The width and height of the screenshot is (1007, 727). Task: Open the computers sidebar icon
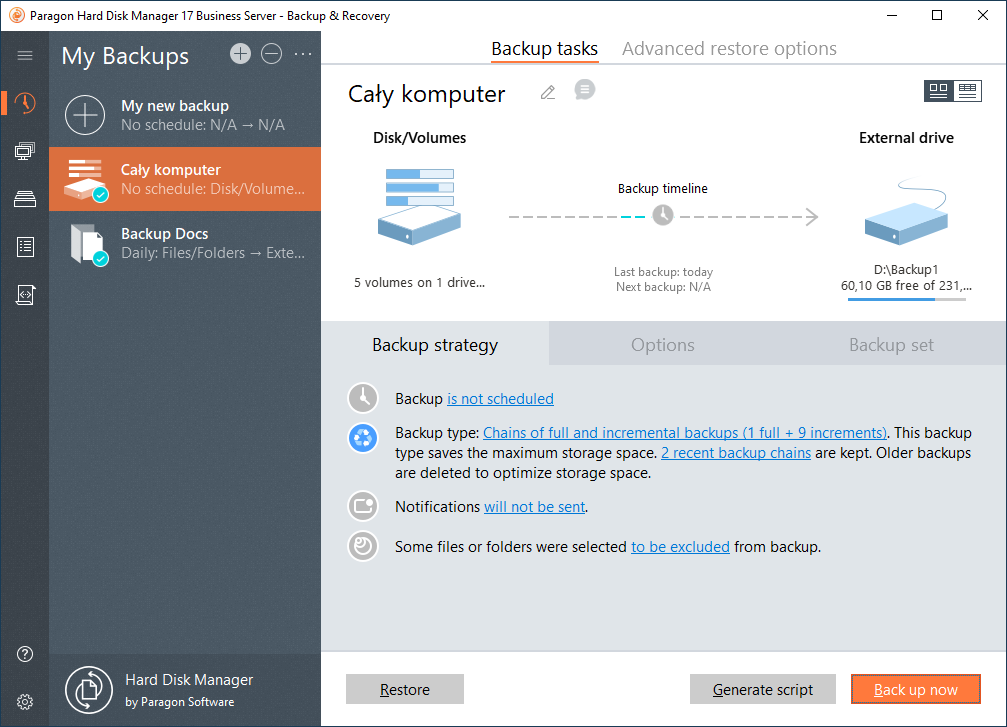25,151
